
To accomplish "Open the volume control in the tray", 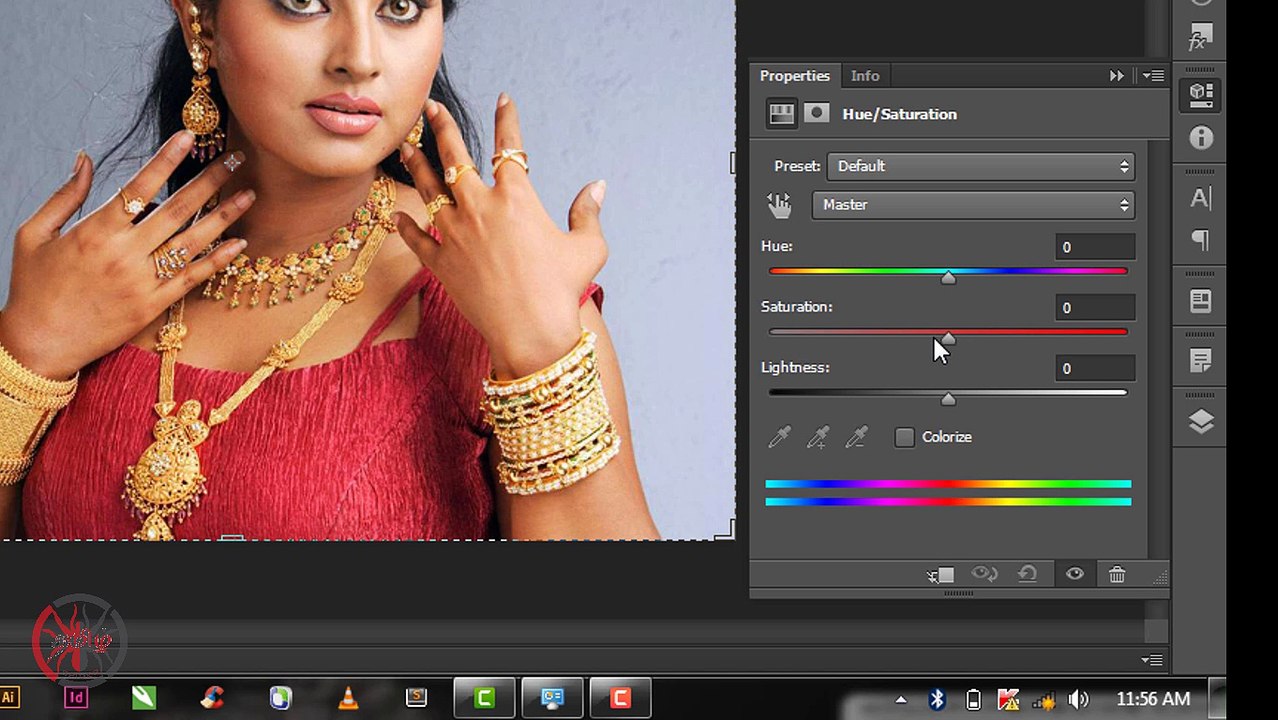I will click(1078, 699).
